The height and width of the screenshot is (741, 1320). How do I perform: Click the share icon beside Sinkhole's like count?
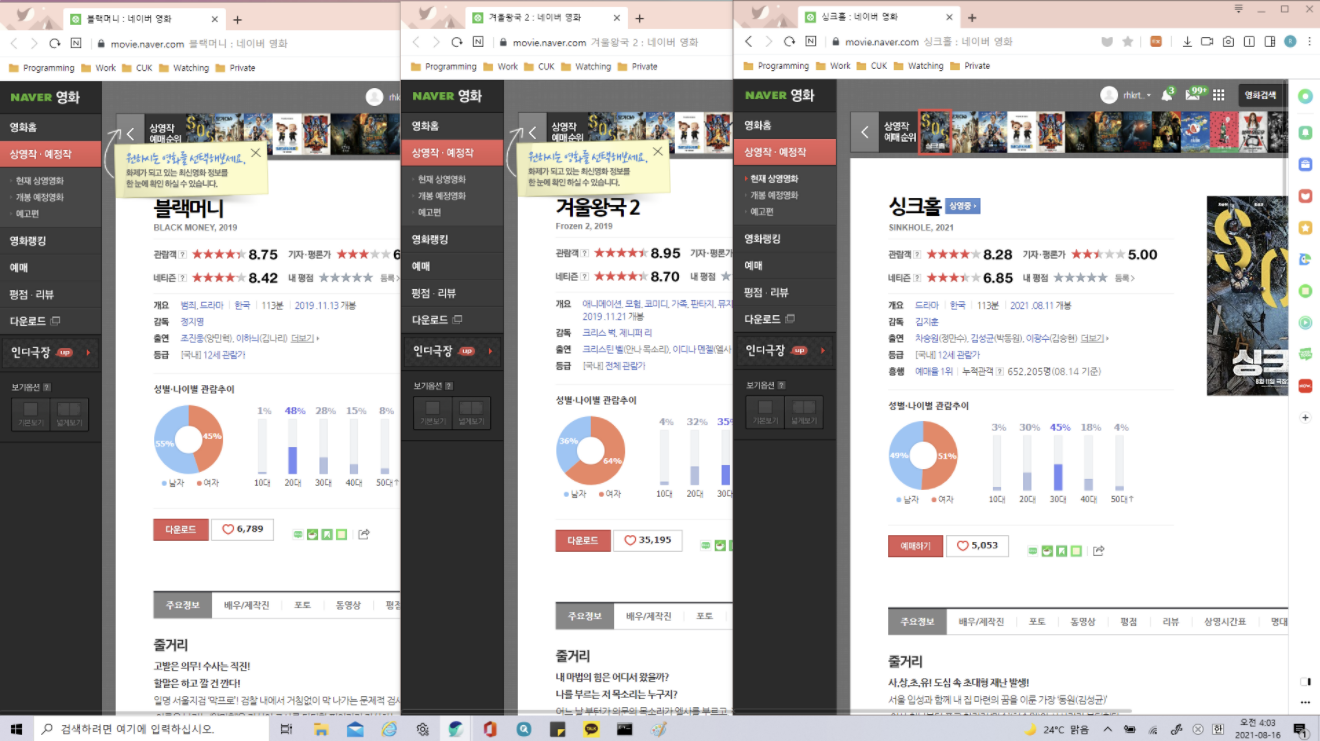pos(1099,551)
